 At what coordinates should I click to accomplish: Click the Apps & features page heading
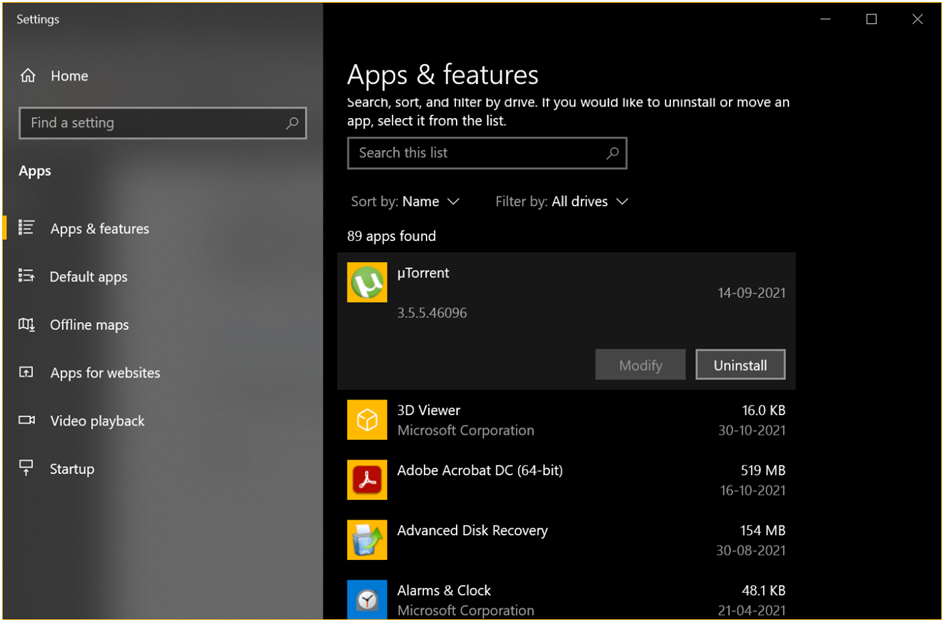click(442, 75)
